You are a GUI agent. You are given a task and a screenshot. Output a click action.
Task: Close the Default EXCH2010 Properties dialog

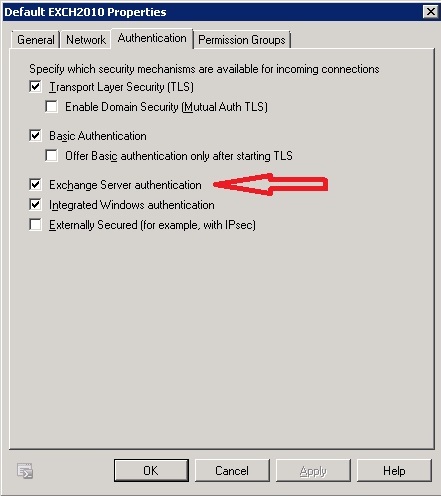431,12
